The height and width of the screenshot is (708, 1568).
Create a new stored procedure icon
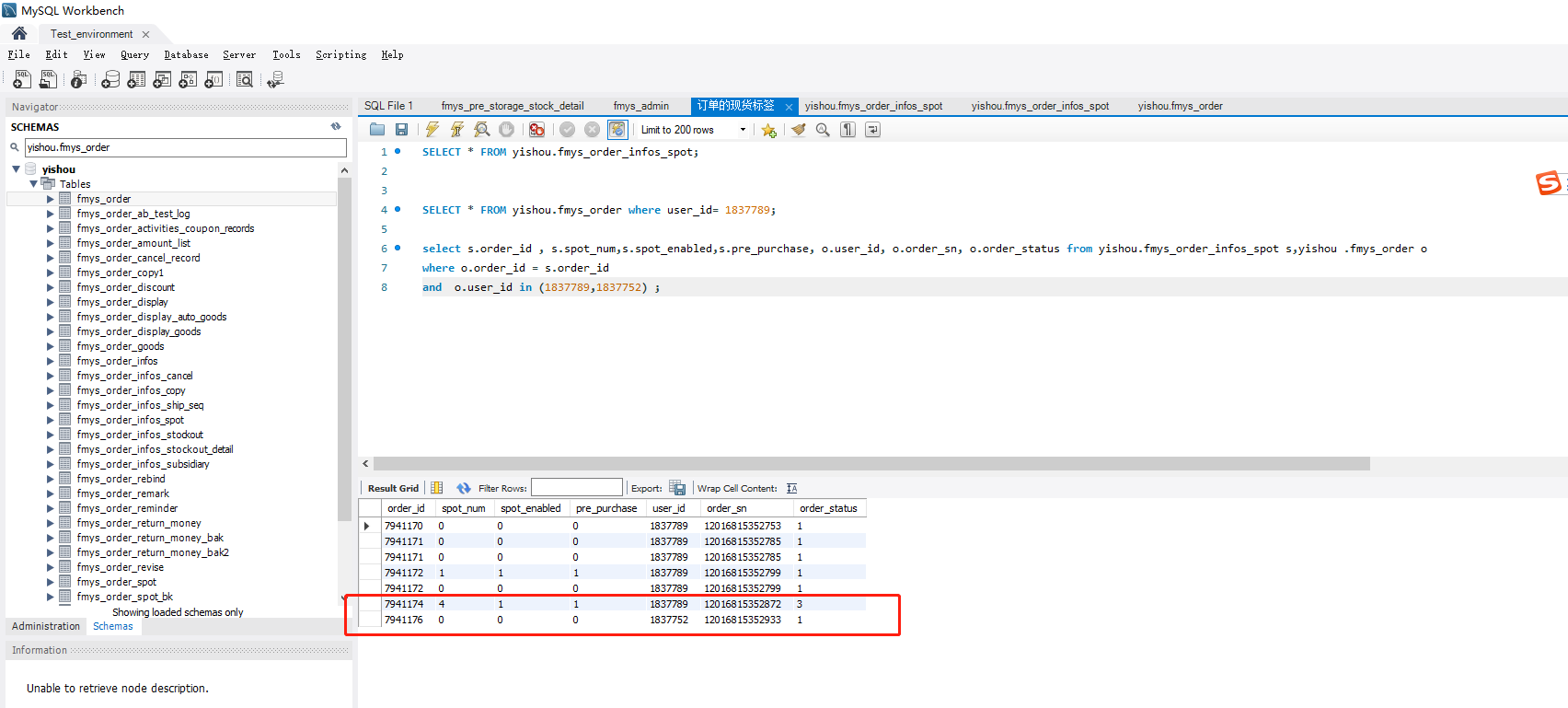188,80
